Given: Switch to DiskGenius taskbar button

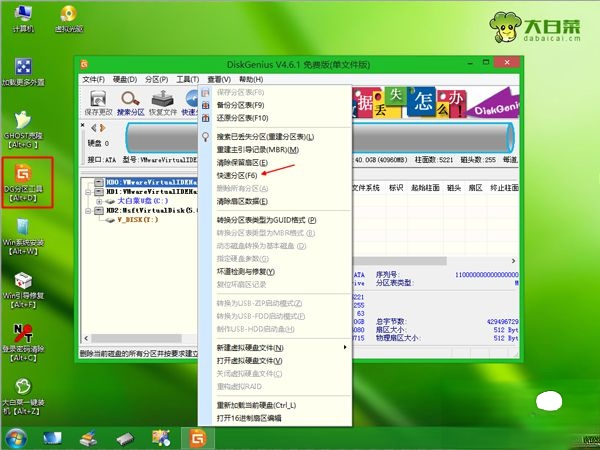Looking at the screenshot, I should tap(197, 439).
